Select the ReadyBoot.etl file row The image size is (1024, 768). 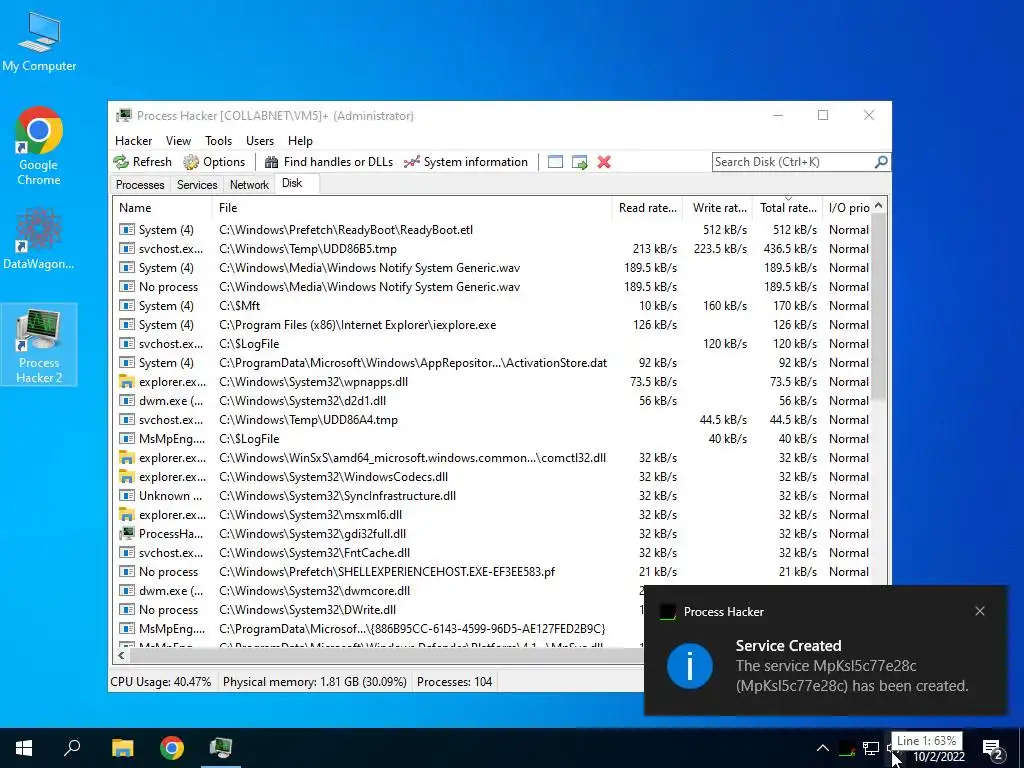click(x=493, y=230)
